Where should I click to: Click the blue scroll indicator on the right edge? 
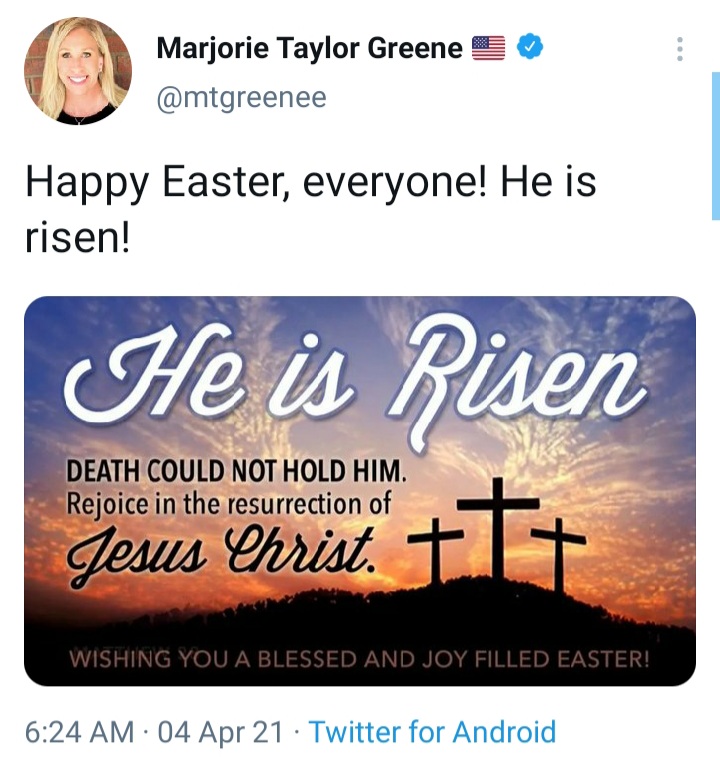[x=715, y=145]
